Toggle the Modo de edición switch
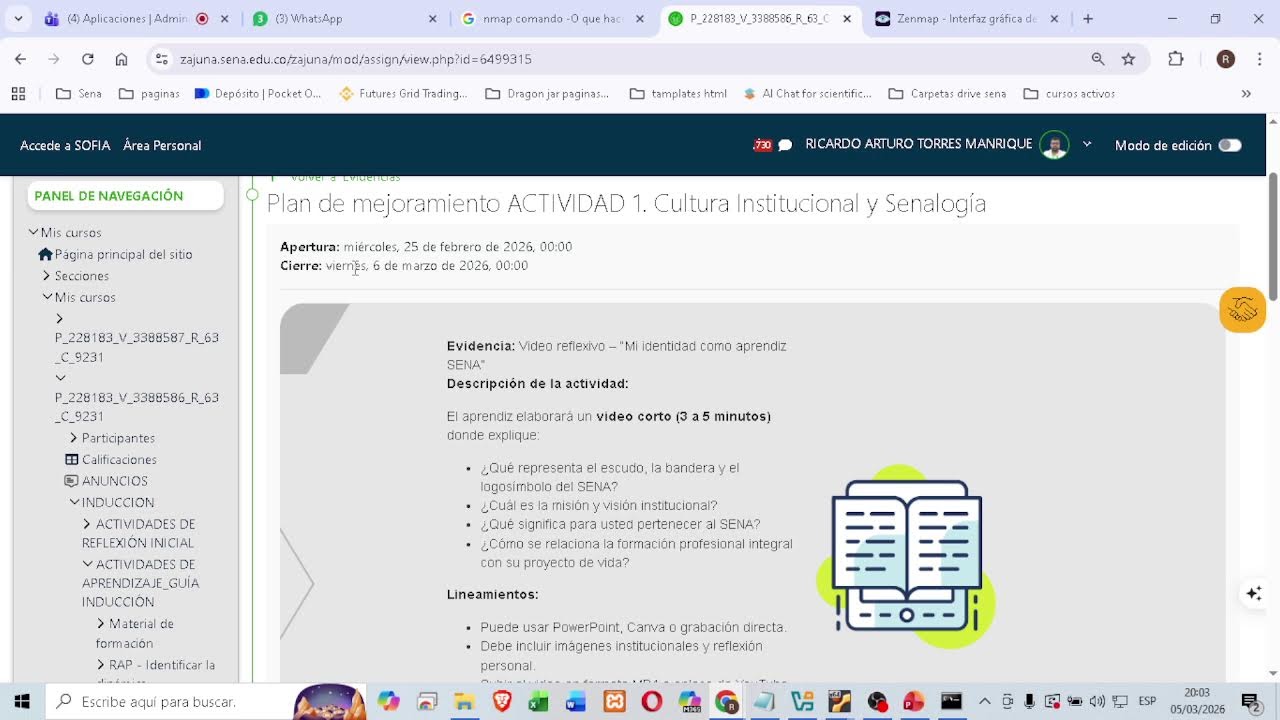The image size is (1280, 720). [x=1230, y=145]
